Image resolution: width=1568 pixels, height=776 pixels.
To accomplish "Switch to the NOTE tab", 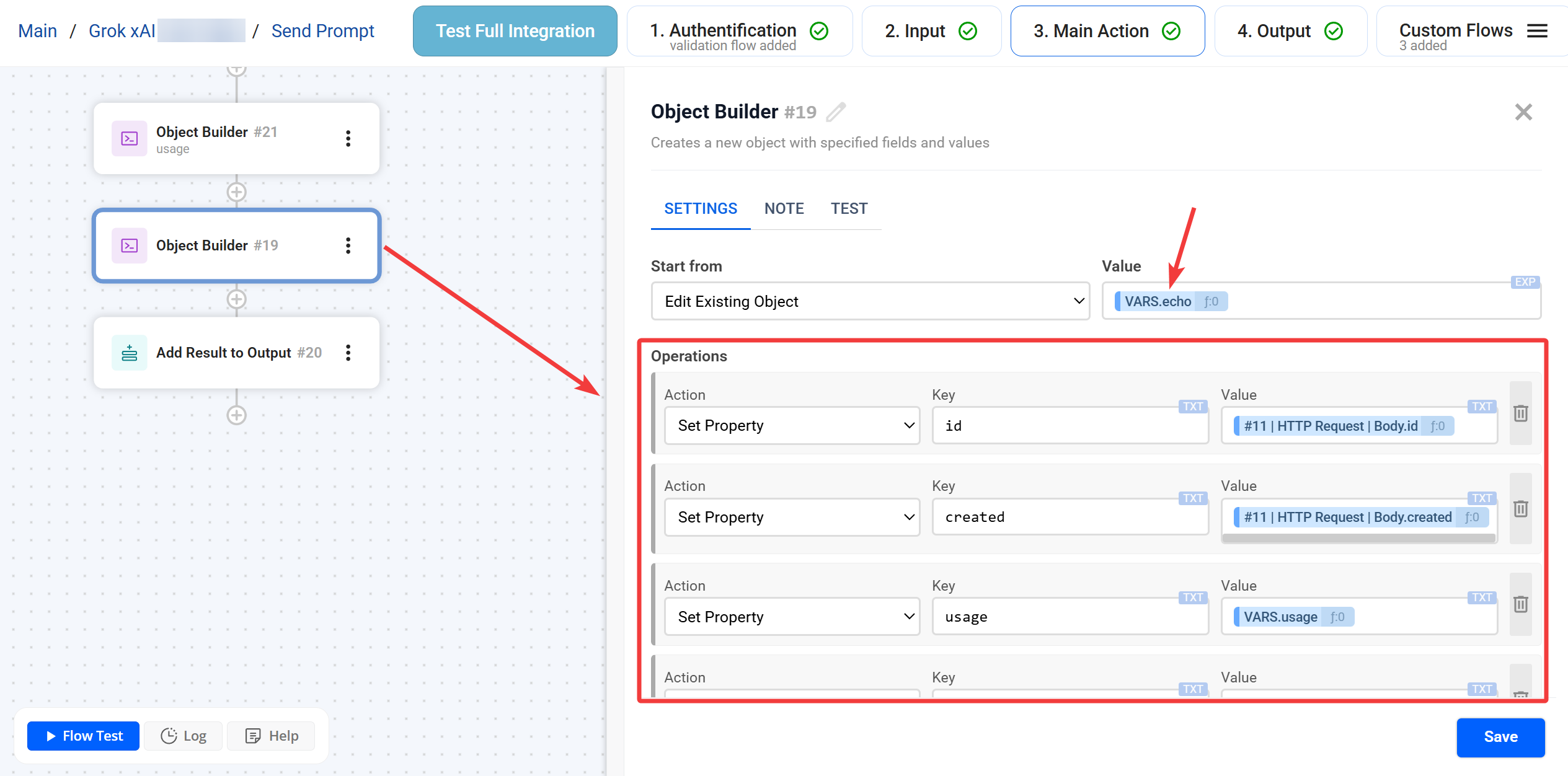I will [x=784, y=209].
